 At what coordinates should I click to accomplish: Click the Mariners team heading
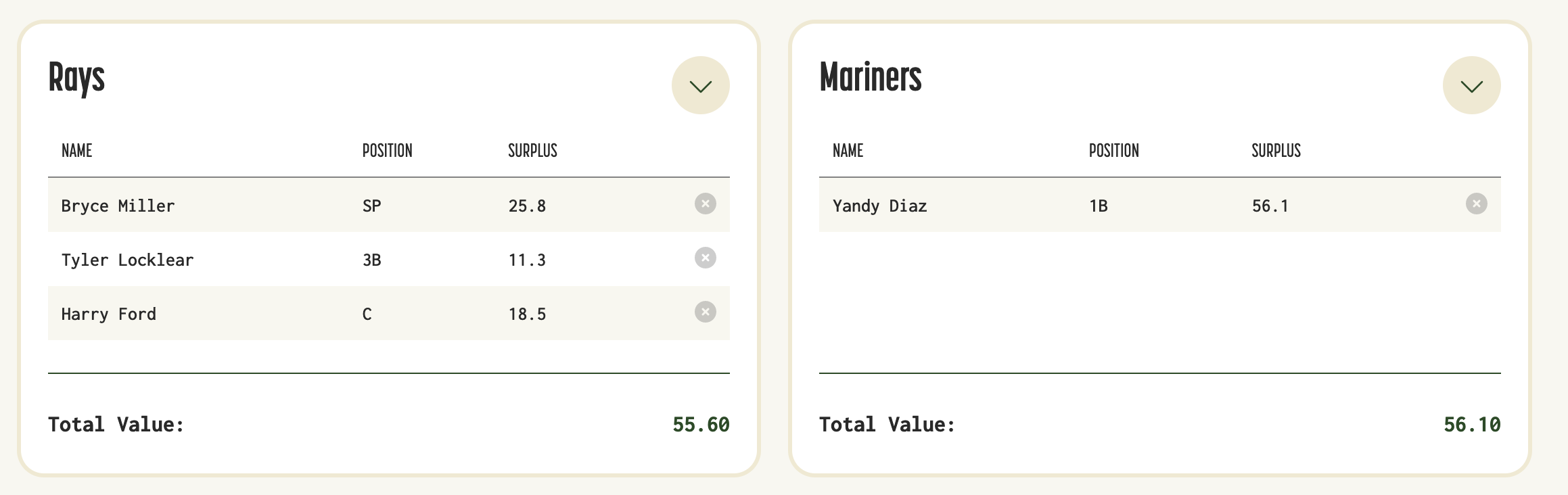[871, 78]
